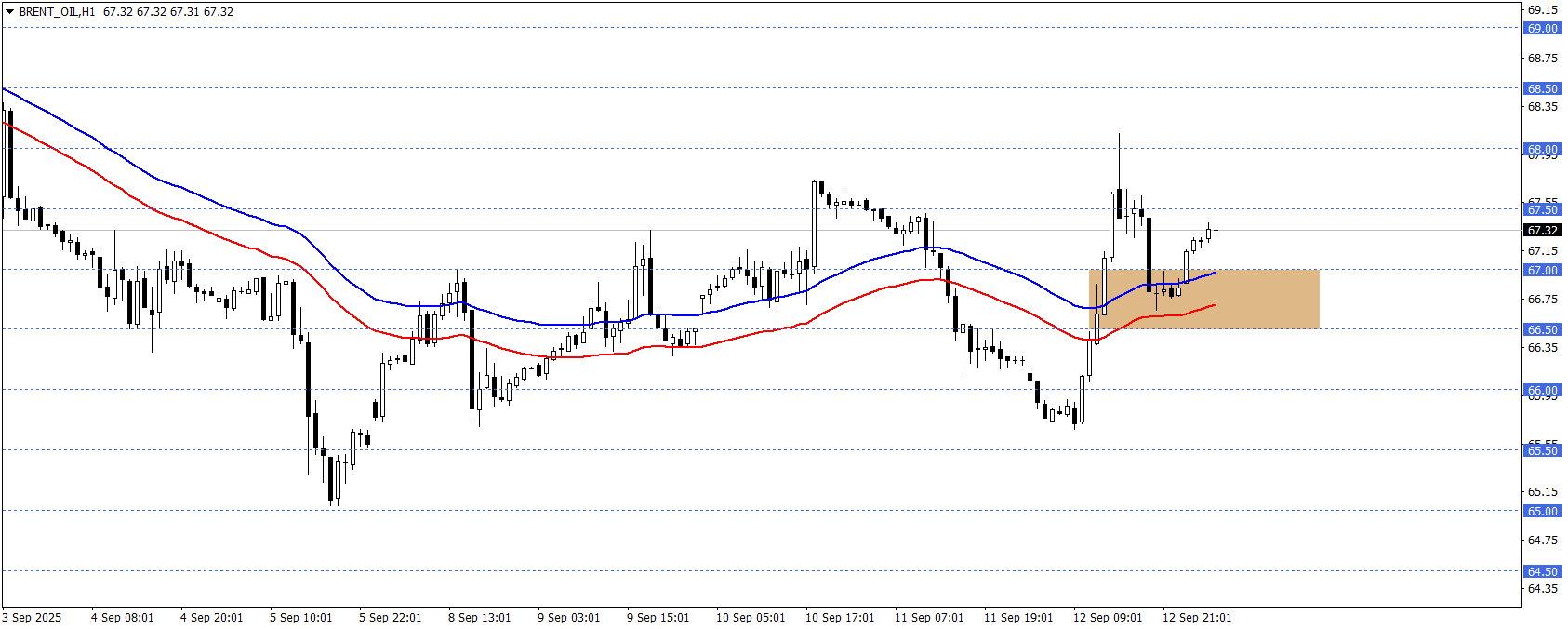1568x629 pixels.
Task: Click the BRENT_OIL,H1 chart title text
Action: point(57,12)
